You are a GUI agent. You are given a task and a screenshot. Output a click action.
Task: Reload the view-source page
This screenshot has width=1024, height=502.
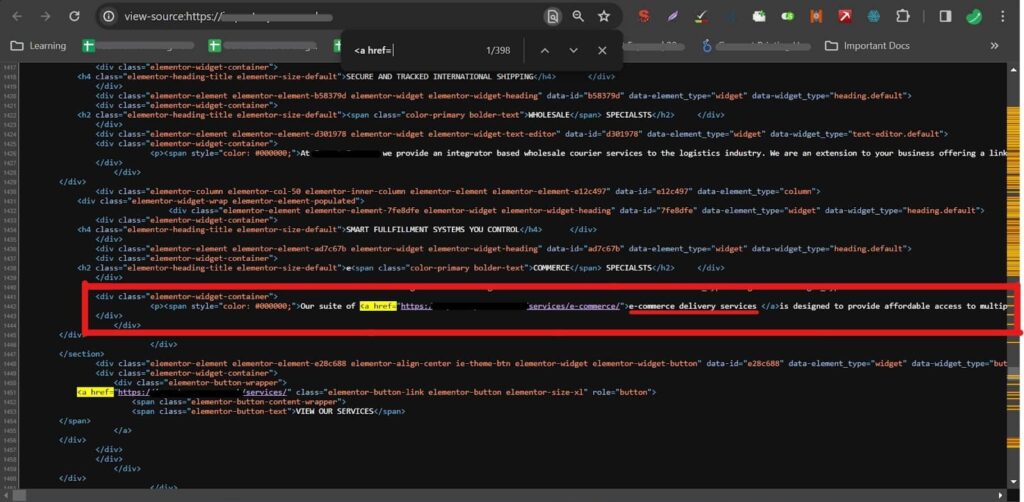point(74,16)
